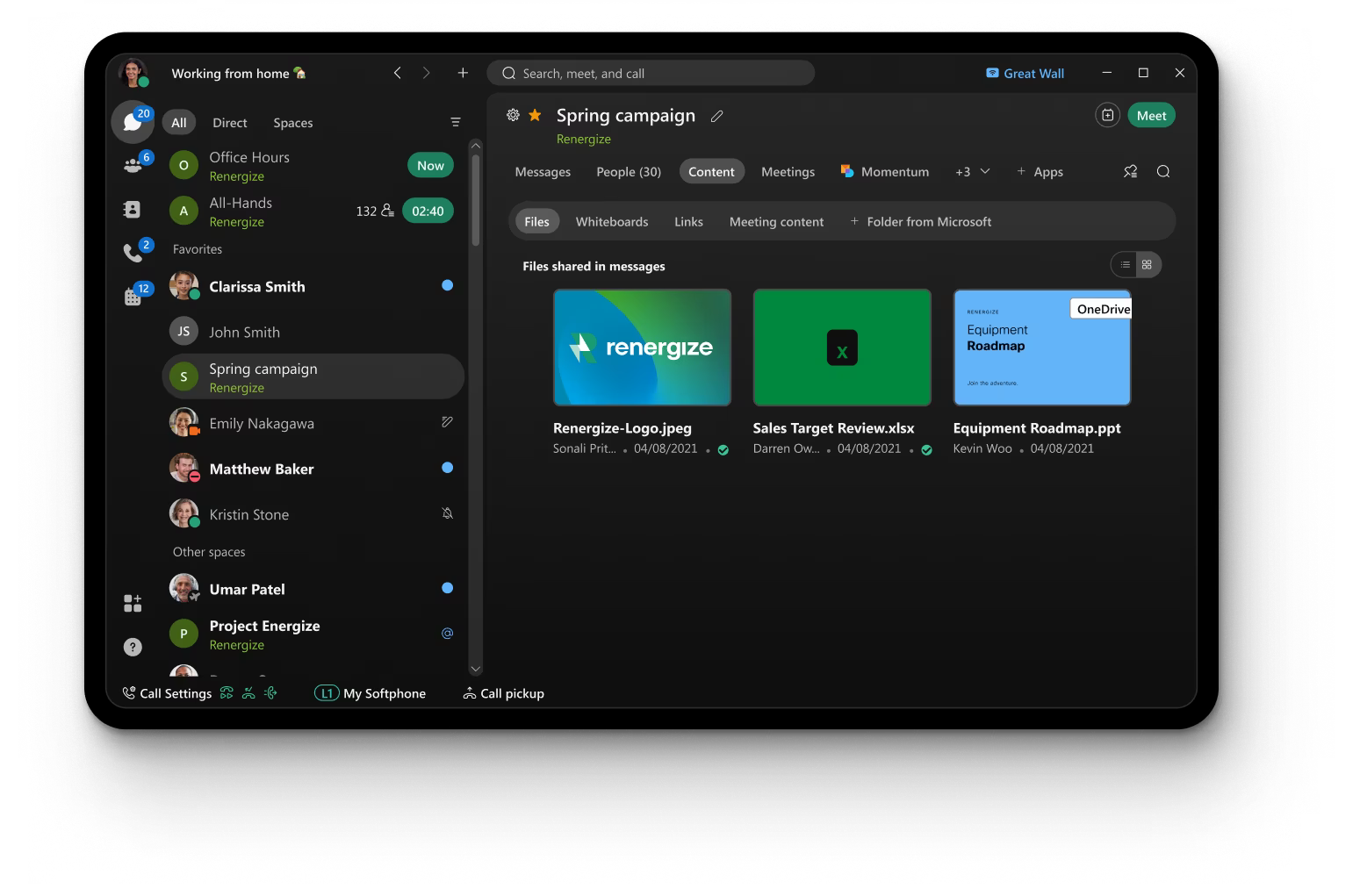Click the green Meet button
The width and height of the screenshot is (1360, 896).
point(1150,115)
